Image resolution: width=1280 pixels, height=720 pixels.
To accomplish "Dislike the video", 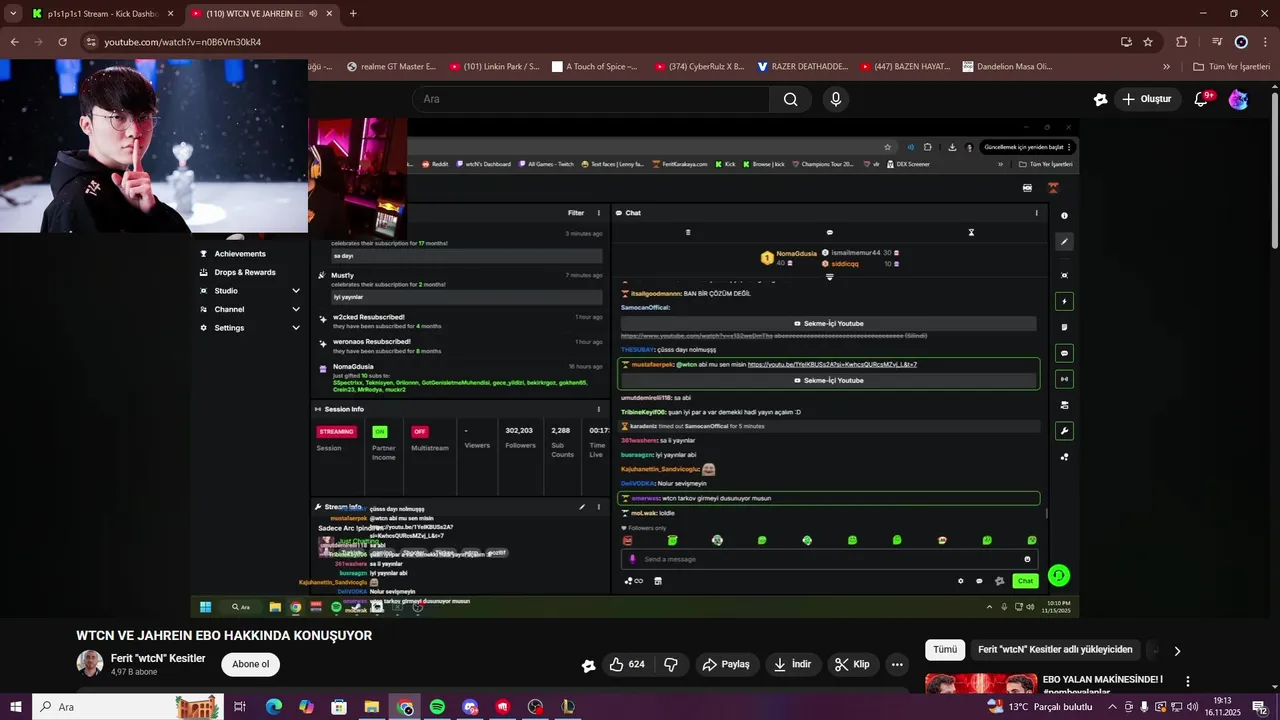I will click(671, 664).
